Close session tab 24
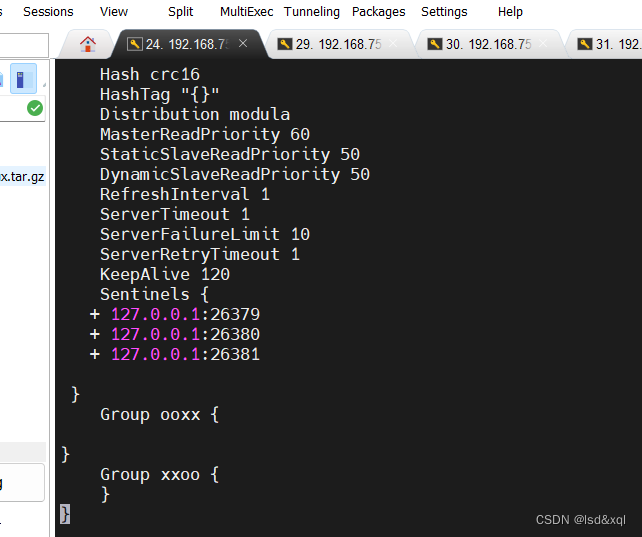The image size is (642, 537). pyautogui.click(x=243, y=43)
